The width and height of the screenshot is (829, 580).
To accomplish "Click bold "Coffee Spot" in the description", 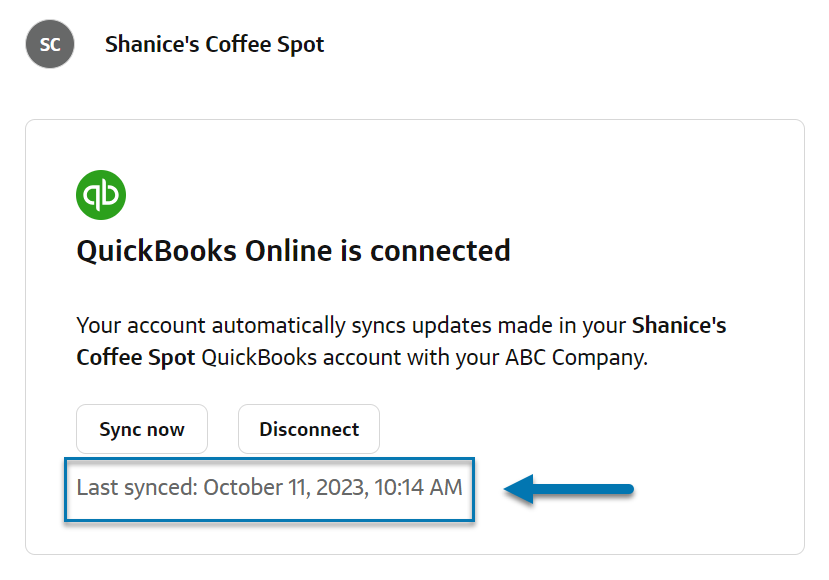I will click(135, 357).
